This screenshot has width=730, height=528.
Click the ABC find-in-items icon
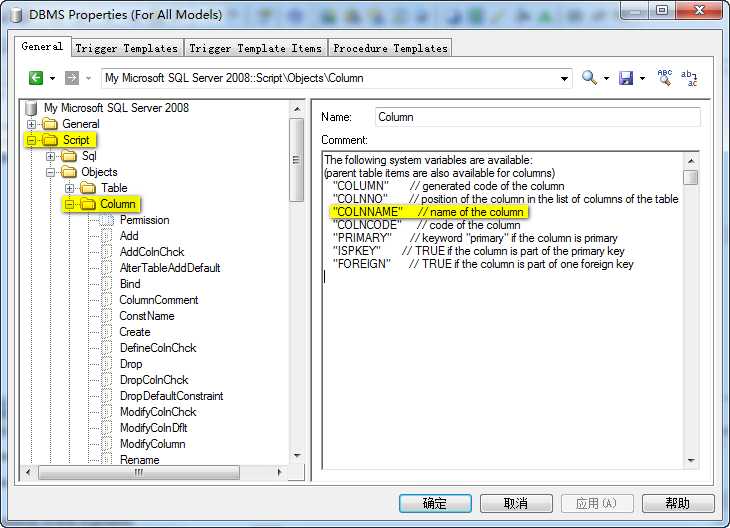665,77
